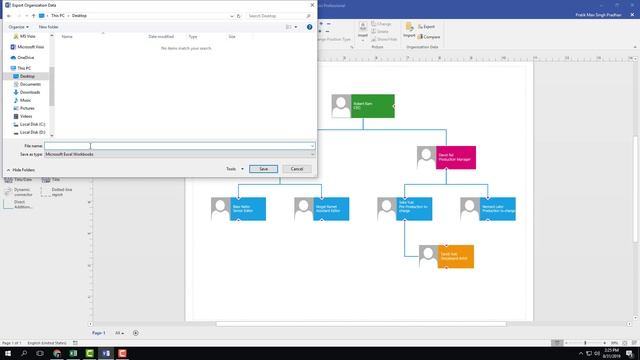Open address bar previous locations dropdown
The image size is (640, 360).
[x=231, y=16]
